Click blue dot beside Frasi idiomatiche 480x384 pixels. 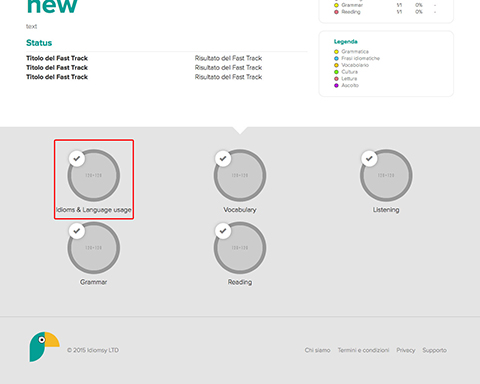(336, 58)
